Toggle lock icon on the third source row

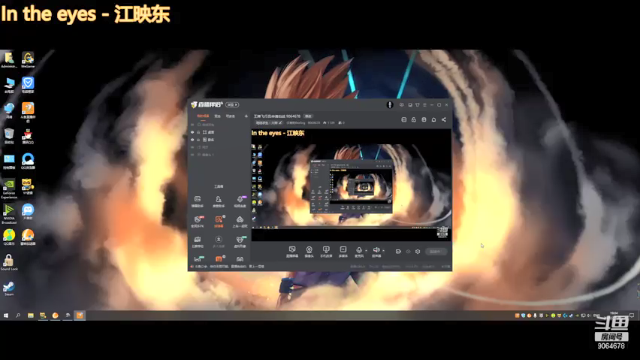tap(199, 140)
